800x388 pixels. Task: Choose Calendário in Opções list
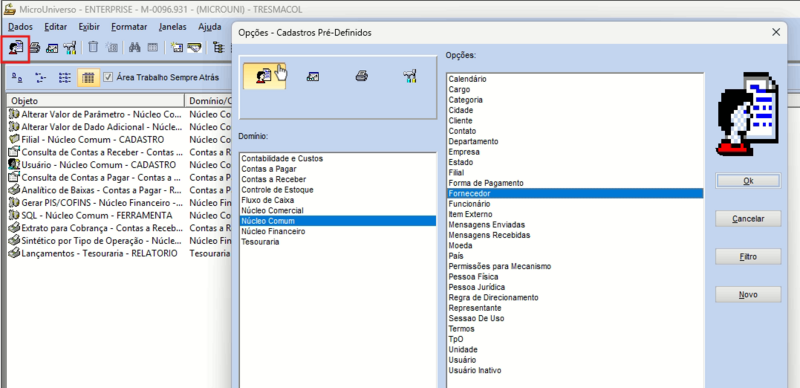[575, 79]
